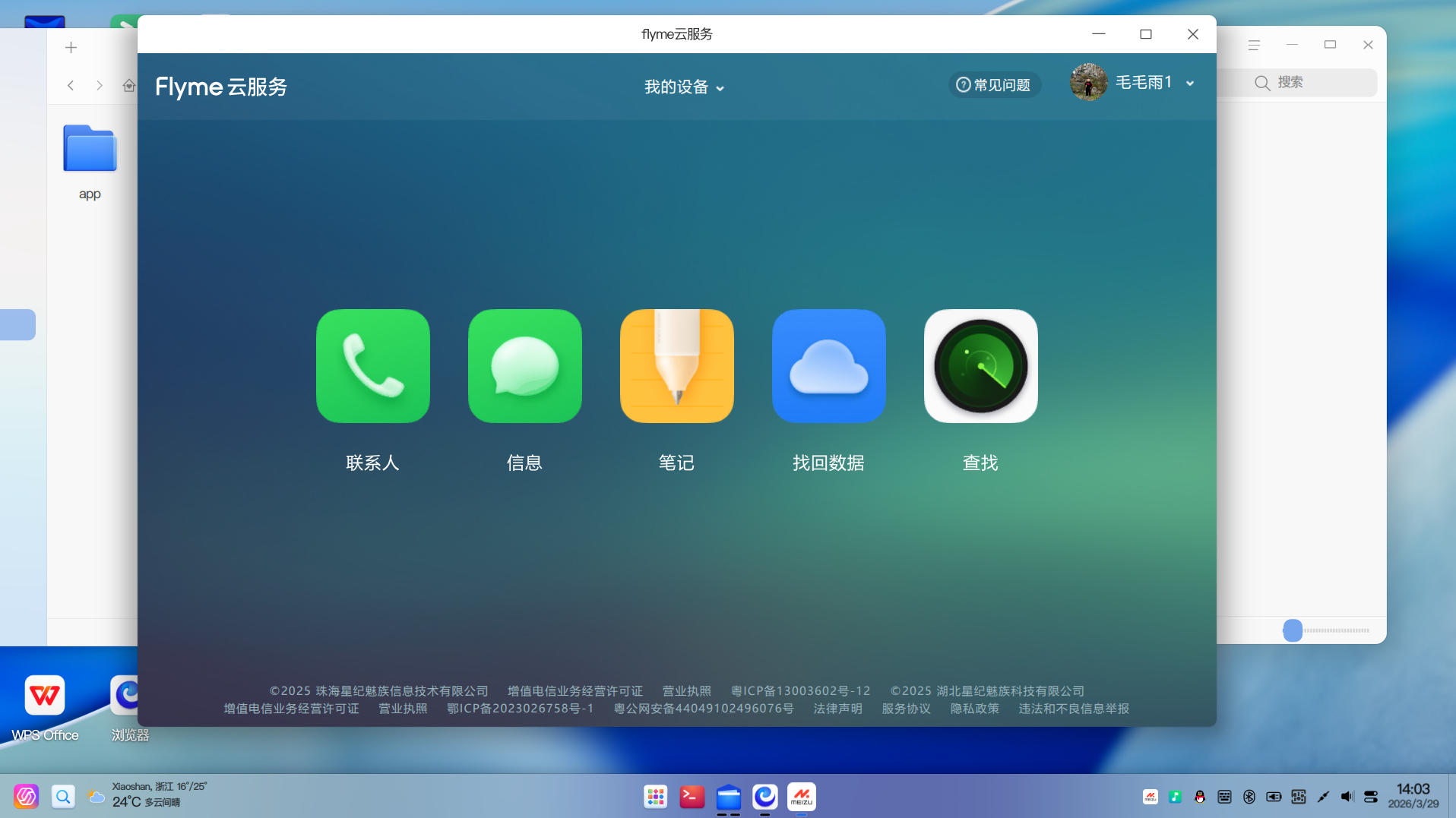Open the 常见问题 help button
This screenshot has width=1456, height=818.
(x=994, y=85)
